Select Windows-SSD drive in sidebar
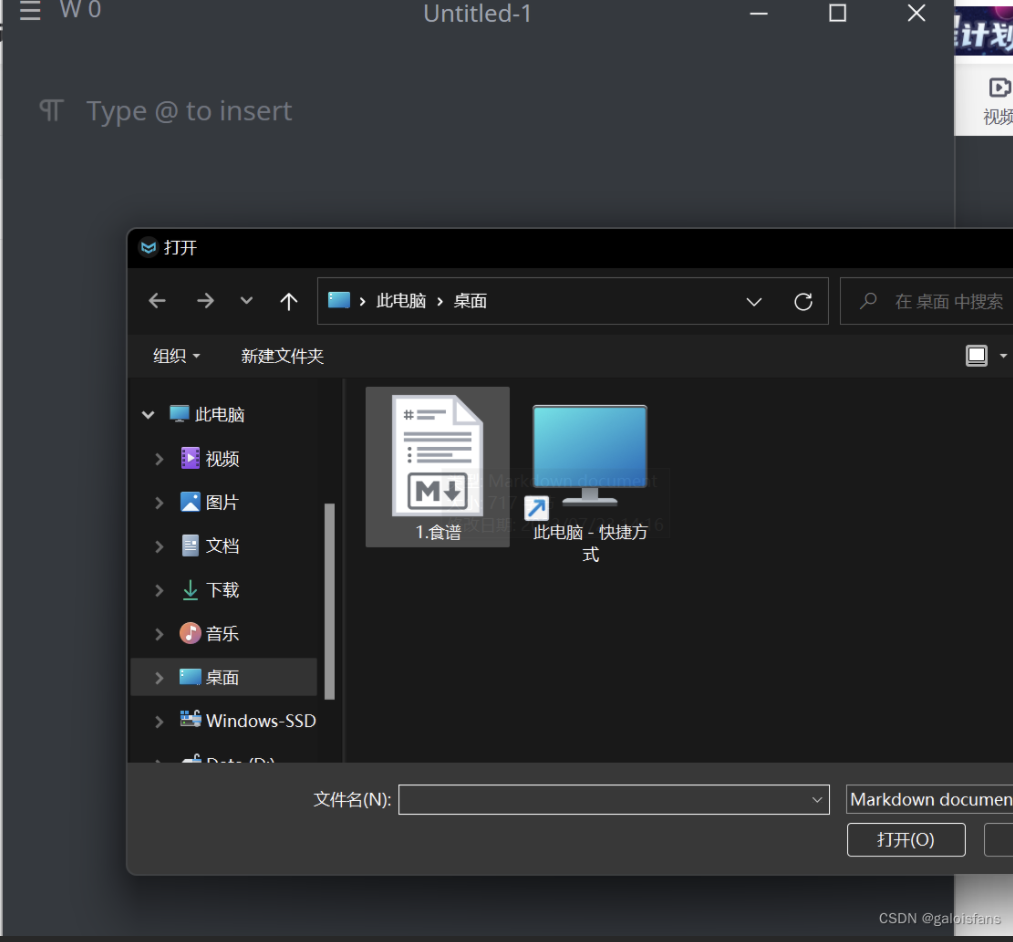 [x=260, y=720]
